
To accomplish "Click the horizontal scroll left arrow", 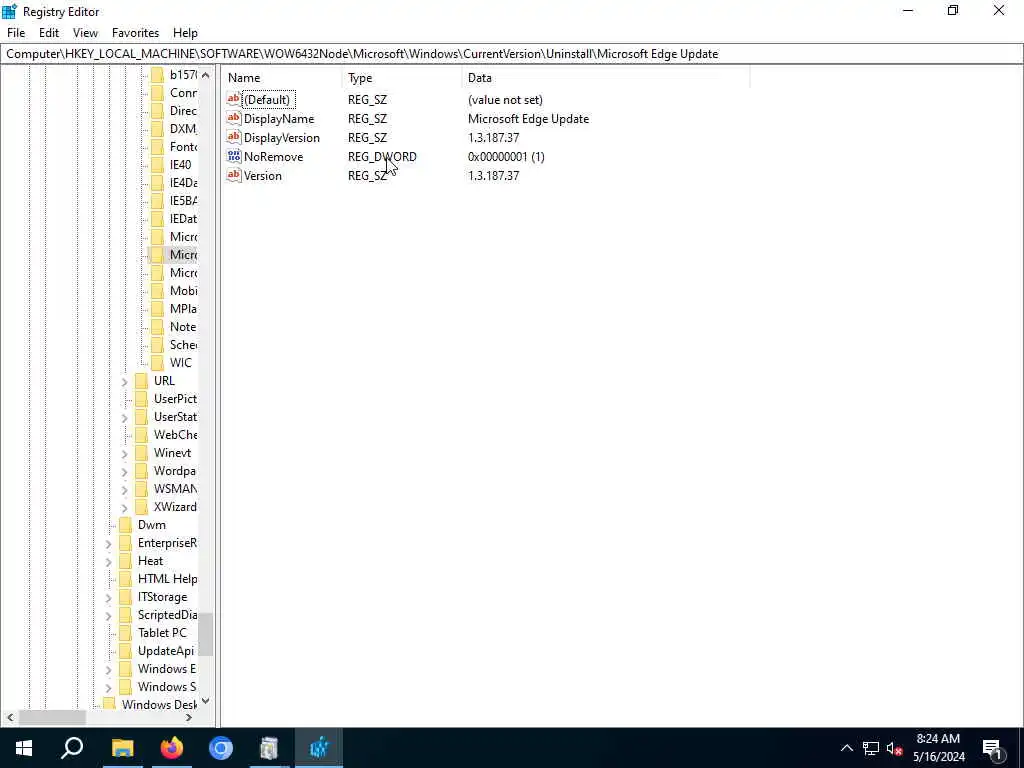I will click(10, 717).
